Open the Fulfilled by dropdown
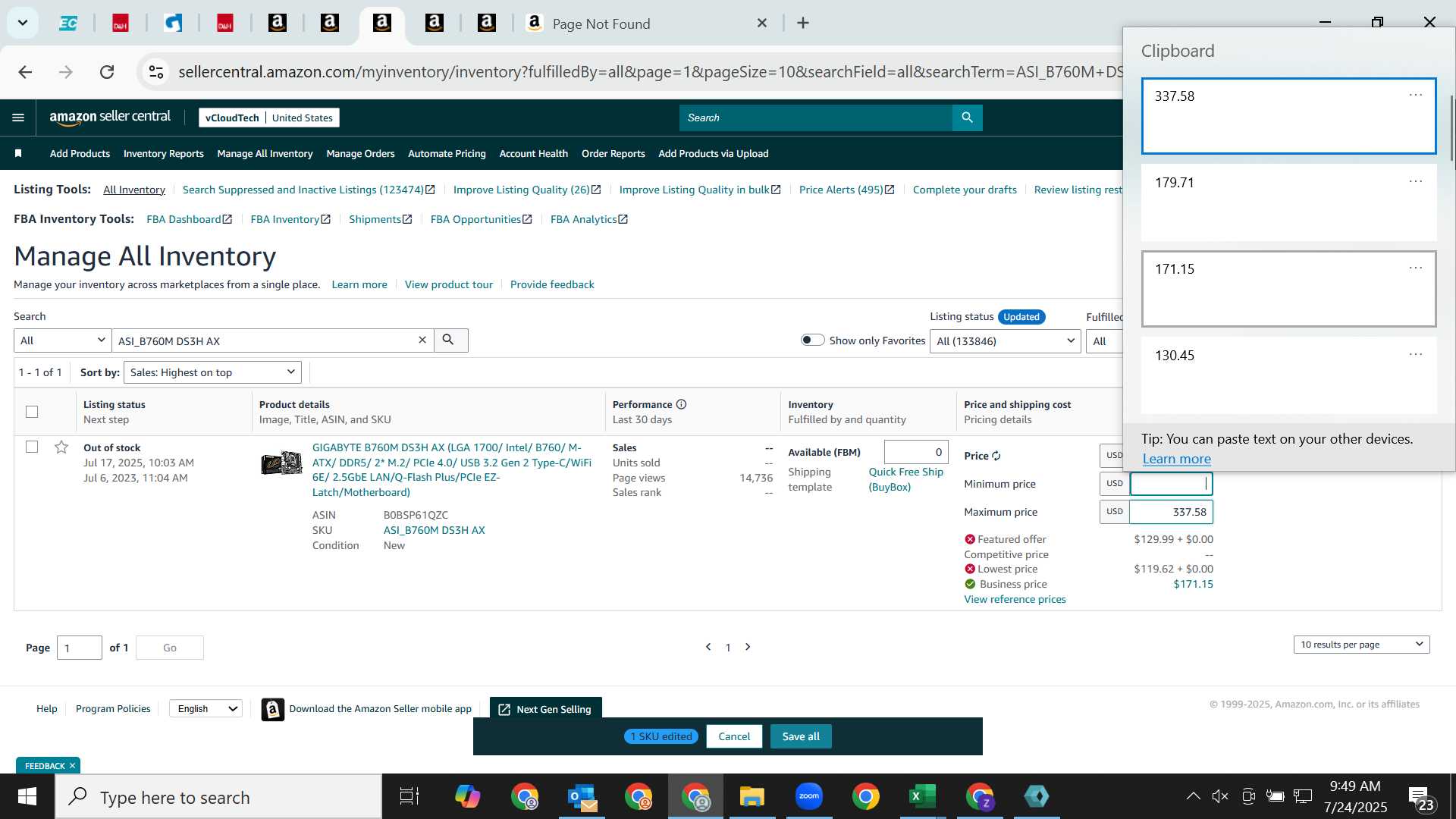1456x819 pixels. [x=1106, y=341]
